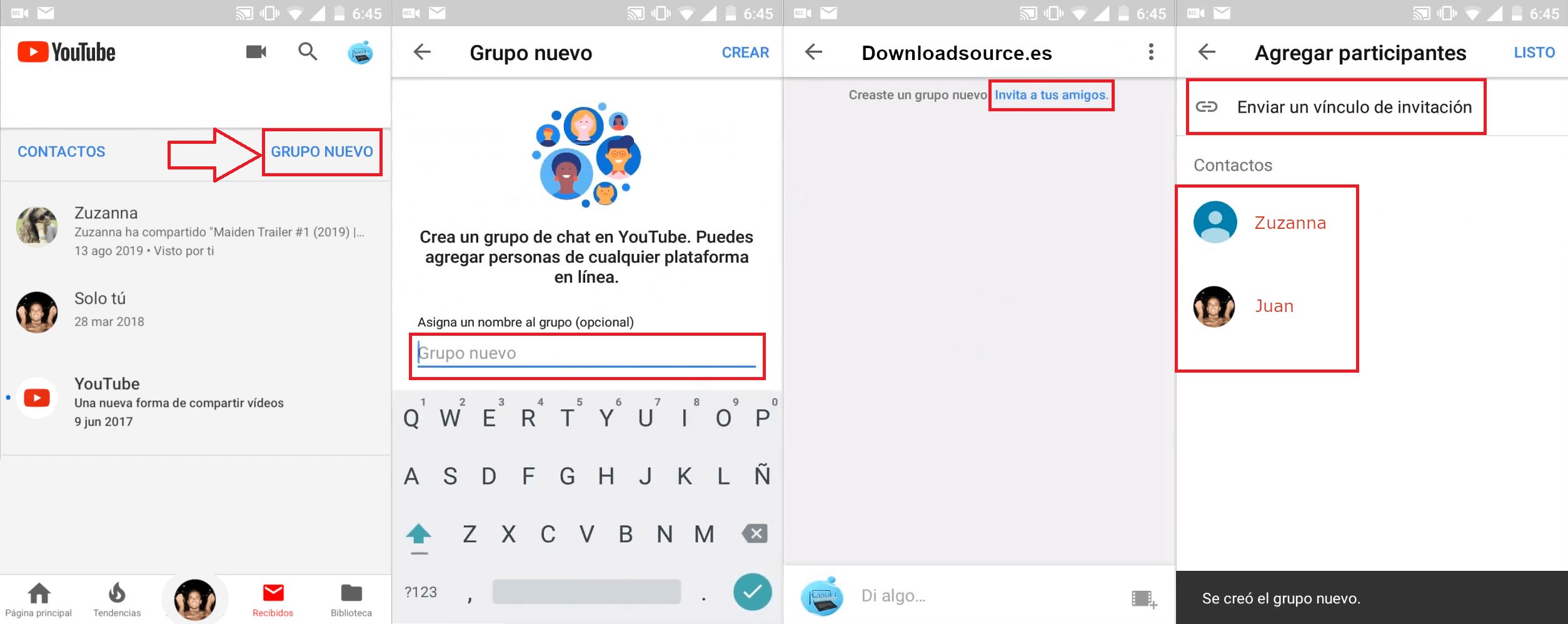1568x624 pixels.
Task: Open Zuzanna's shared video conversation
Action: [195, 231]
